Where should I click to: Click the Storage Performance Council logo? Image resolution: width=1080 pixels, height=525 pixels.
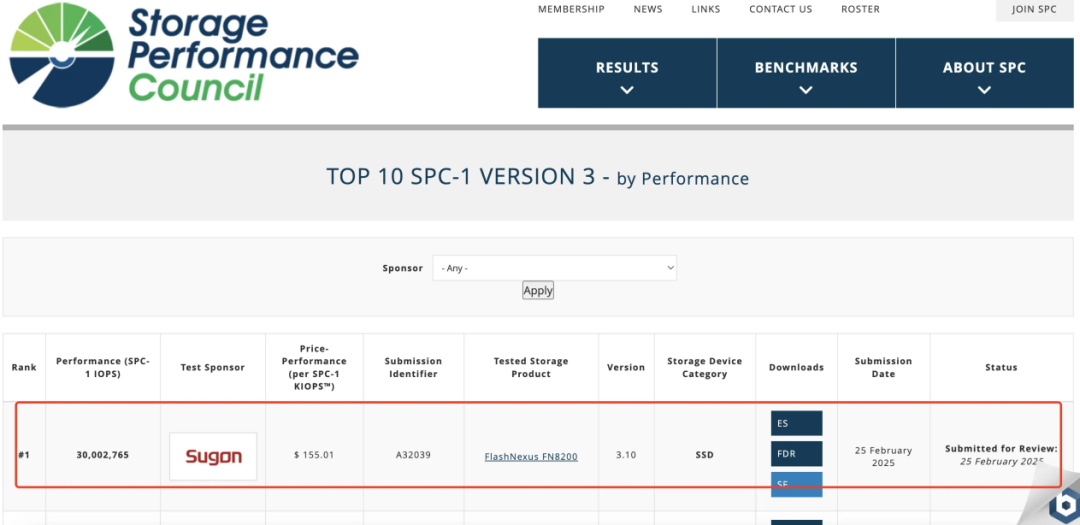point(183,55)
